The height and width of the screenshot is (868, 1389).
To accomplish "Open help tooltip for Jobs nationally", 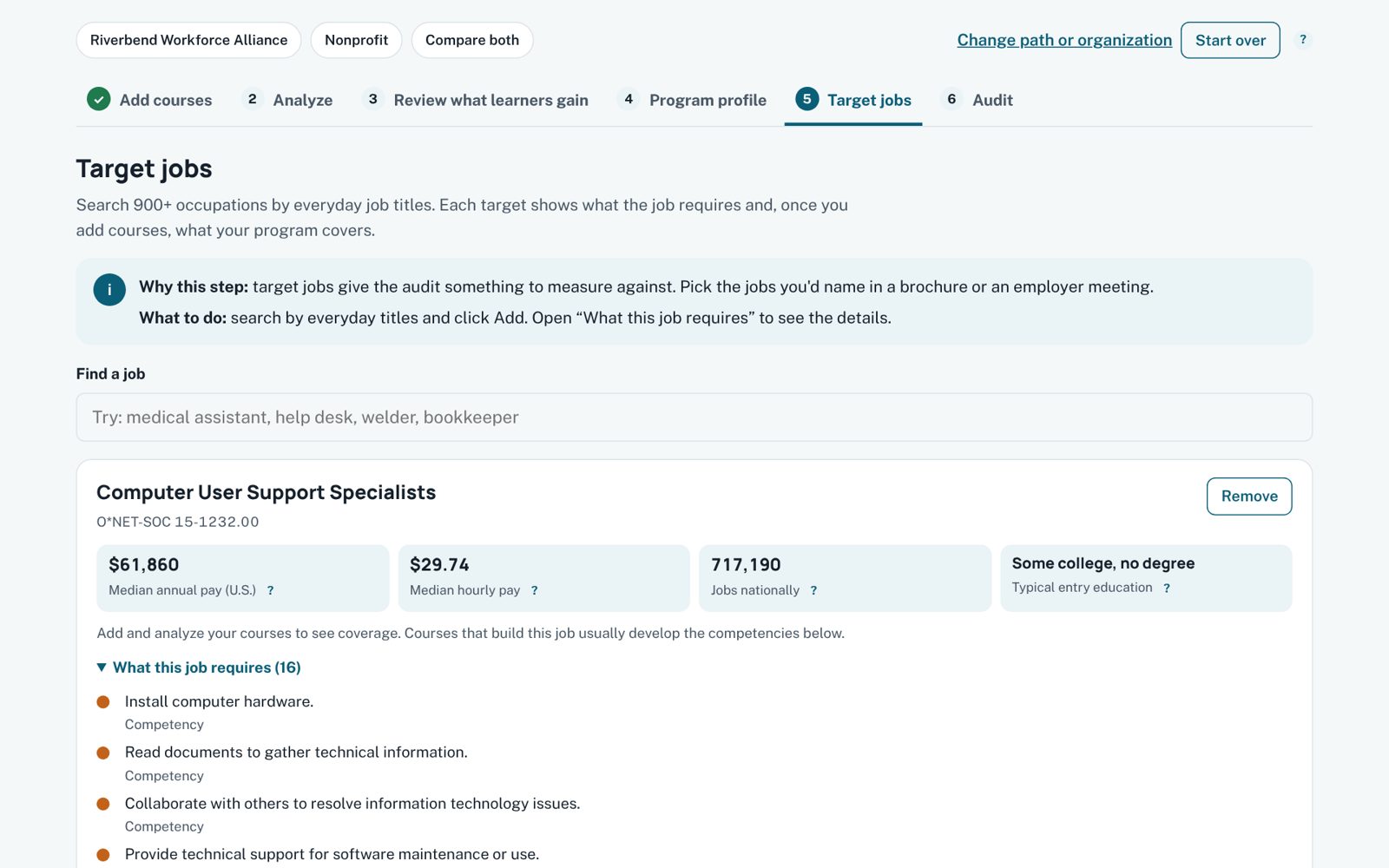I will pyautogui.click(x=813, y=590).
